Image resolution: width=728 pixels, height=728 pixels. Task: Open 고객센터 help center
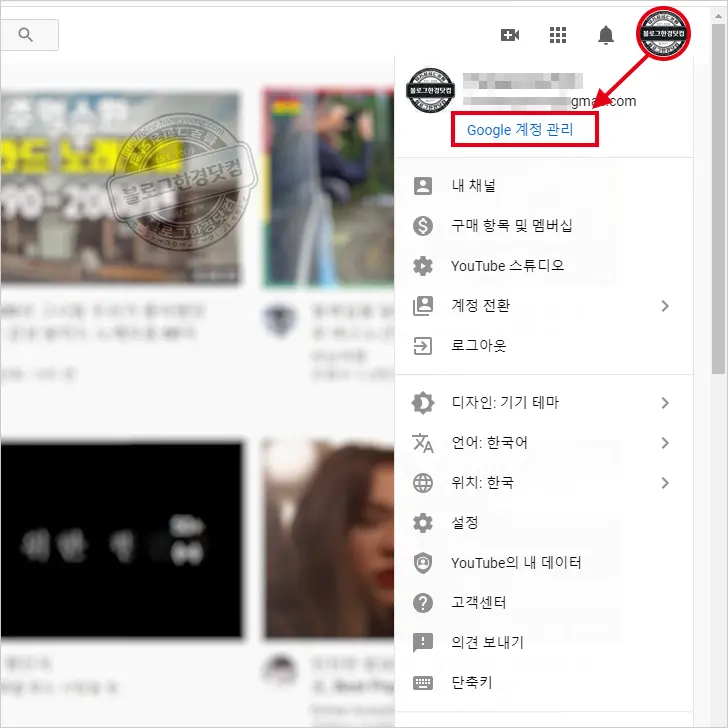543,603
